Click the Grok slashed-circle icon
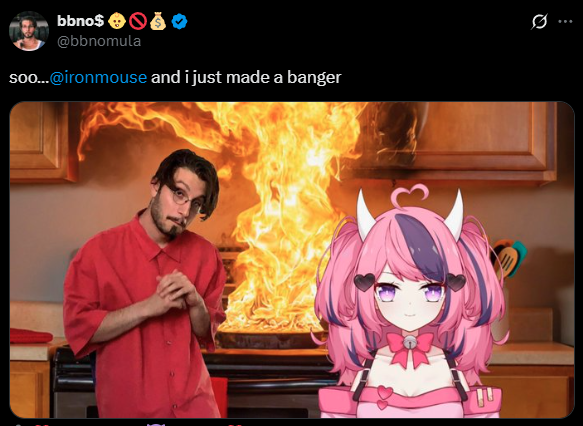This screenshot has height=426, width=583. (539, 22)
